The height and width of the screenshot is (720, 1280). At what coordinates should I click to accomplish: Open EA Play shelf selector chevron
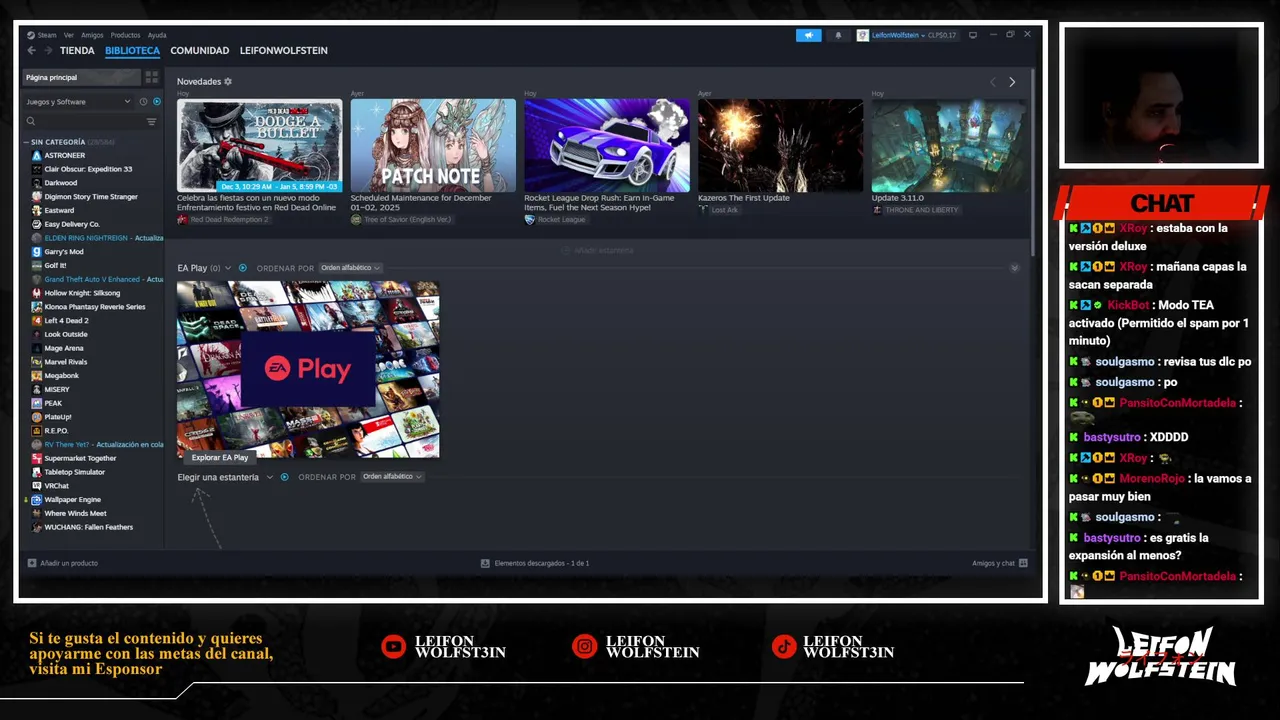click(x=228, y=268)
